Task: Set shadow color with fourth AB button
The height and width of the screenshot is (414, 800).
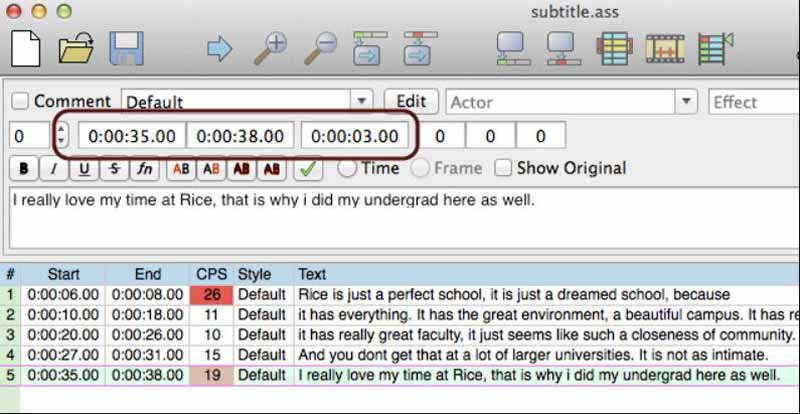Action: tap(272, 169)
